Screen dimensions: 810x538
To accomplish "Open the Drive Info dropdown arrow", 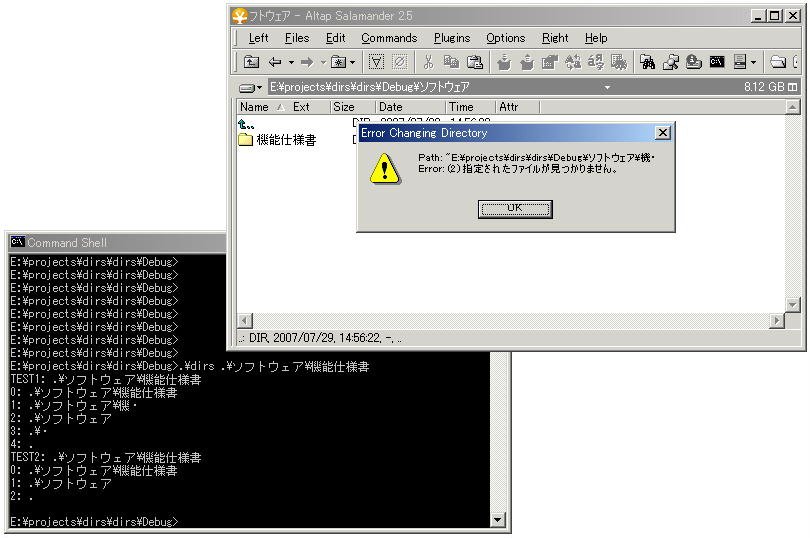I will [753, 63].
